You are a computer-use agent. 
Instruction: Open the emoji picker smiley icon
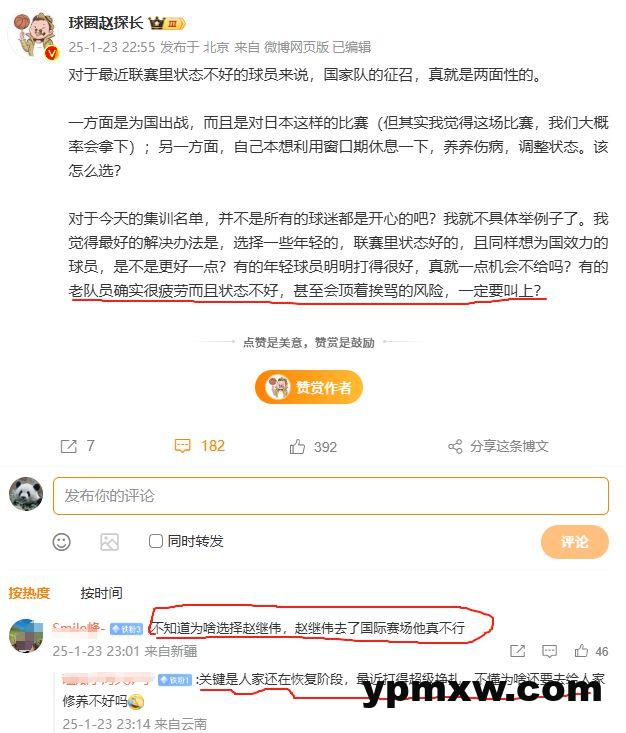pyautogui.click(x=62, y=542)
